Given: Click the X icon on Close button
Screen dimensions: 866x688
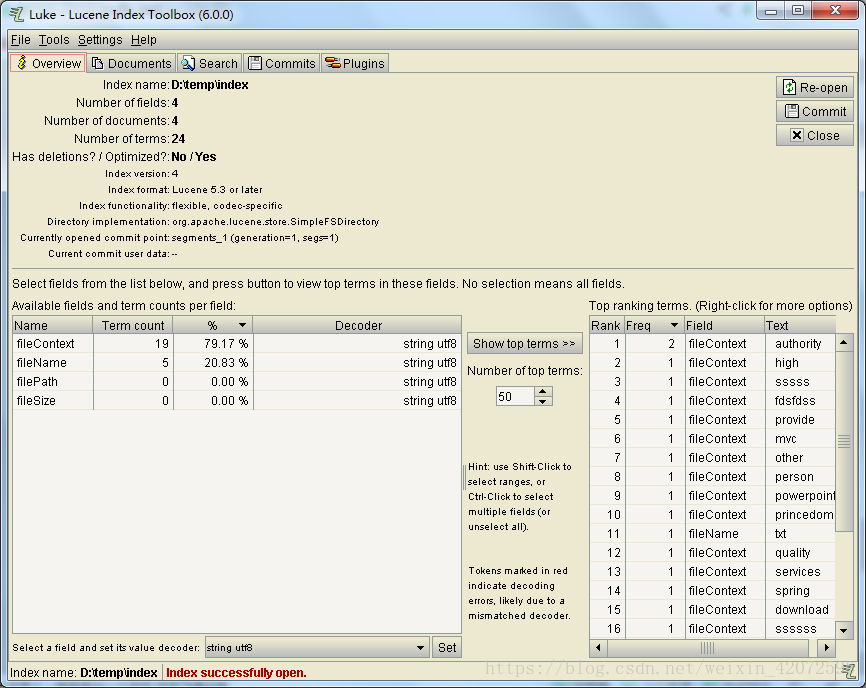Looking at the screenshot, I should tap(796, 135).
